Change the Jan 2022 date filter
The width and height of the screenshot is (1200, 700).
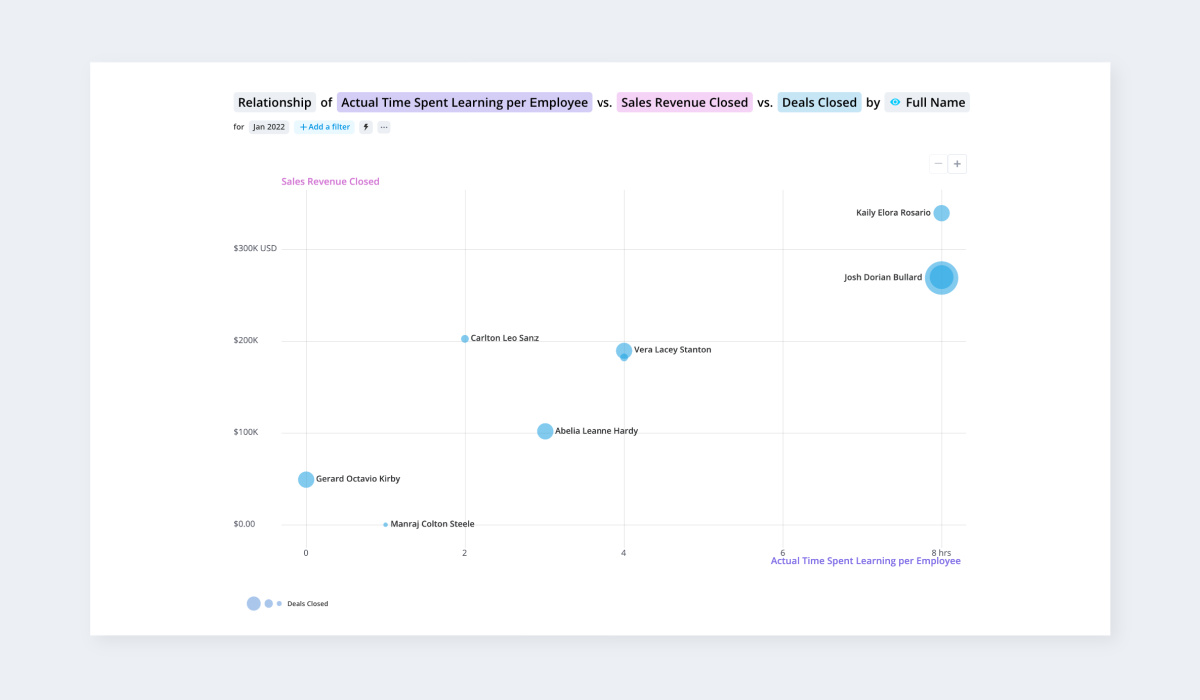coord(269,127)
